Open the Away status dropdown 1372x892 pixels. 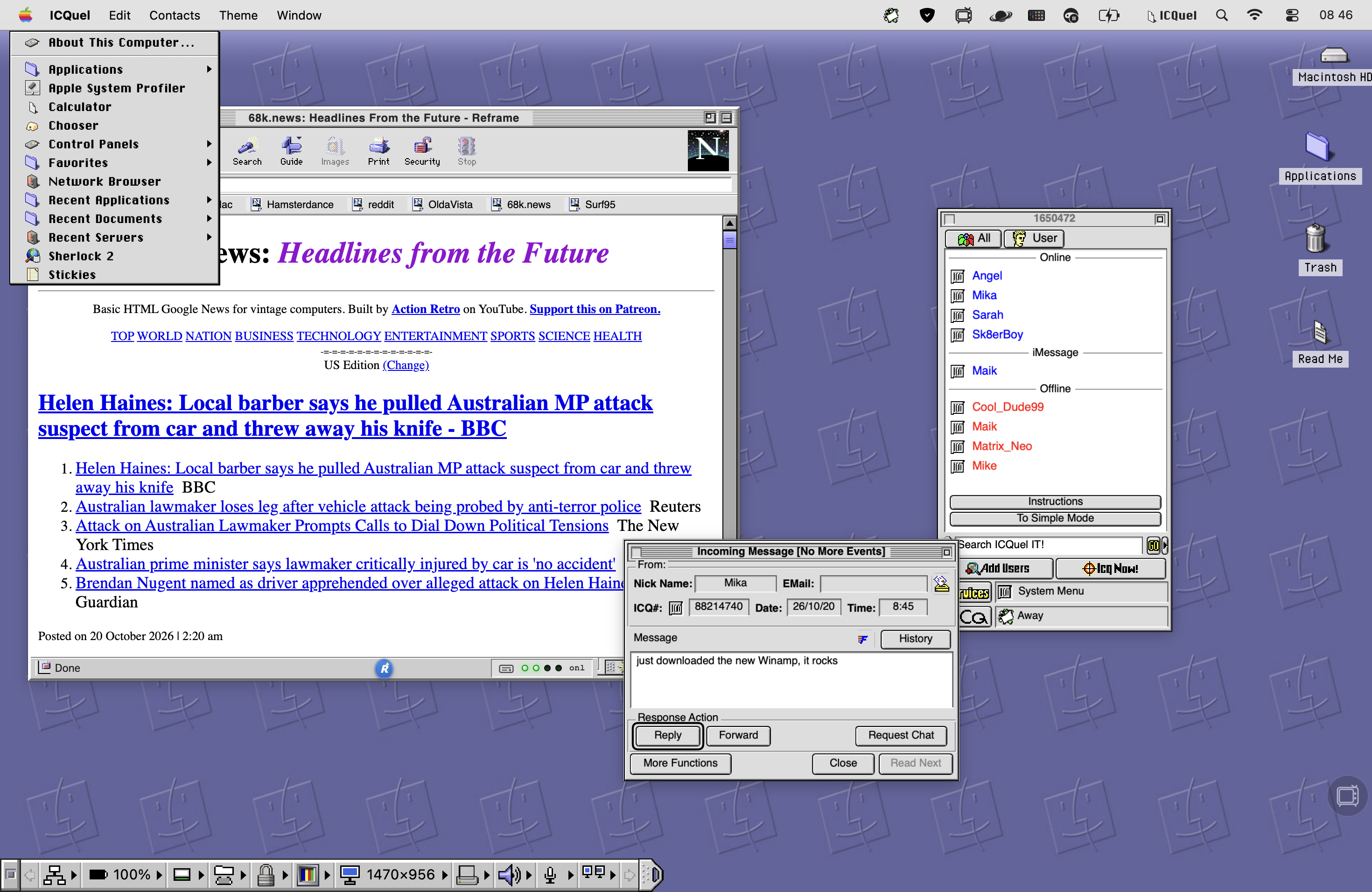1081,616
